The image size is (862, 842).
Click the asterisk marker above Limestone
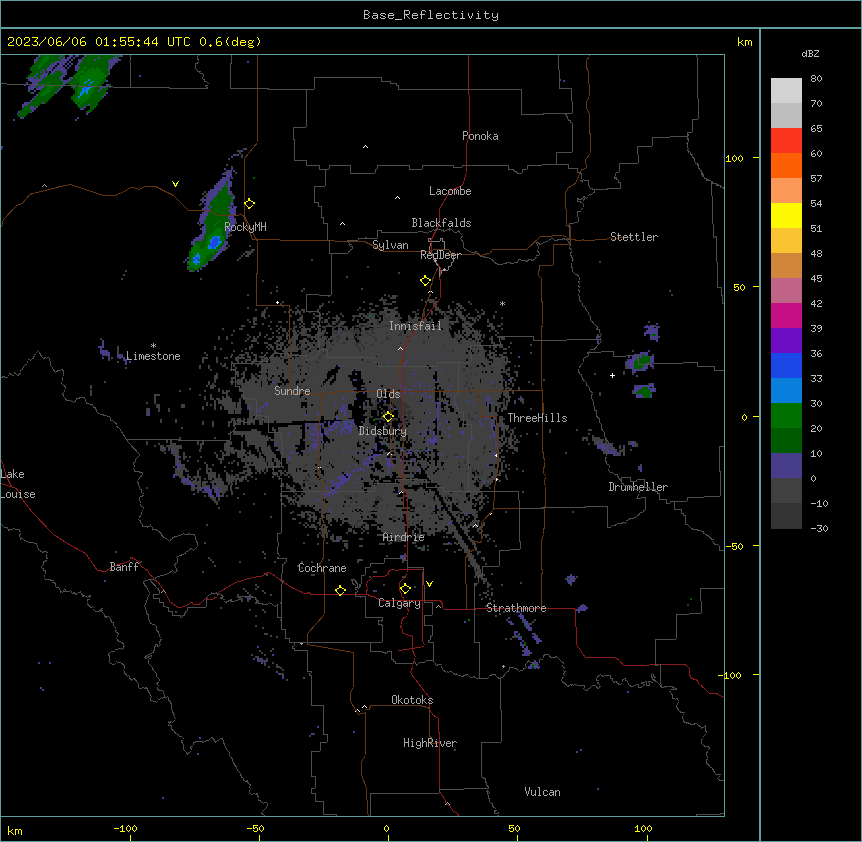click(x=153, y=346)
